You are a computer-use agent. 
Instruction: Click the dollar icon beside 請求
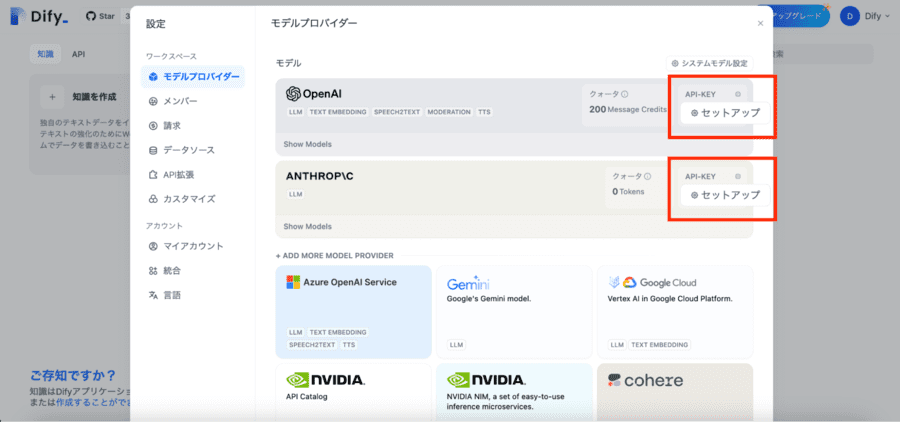point(153,126)
